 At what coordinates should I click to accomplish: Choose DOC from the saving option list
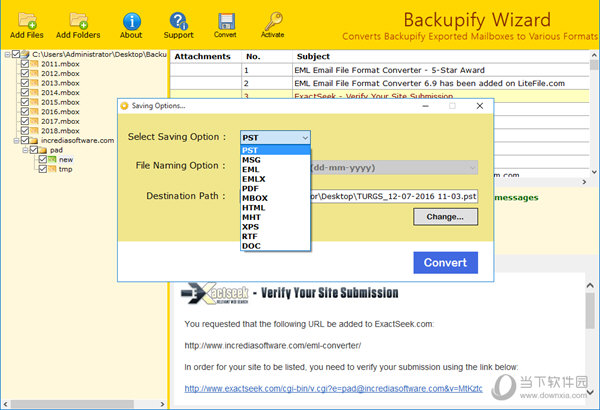275,246
